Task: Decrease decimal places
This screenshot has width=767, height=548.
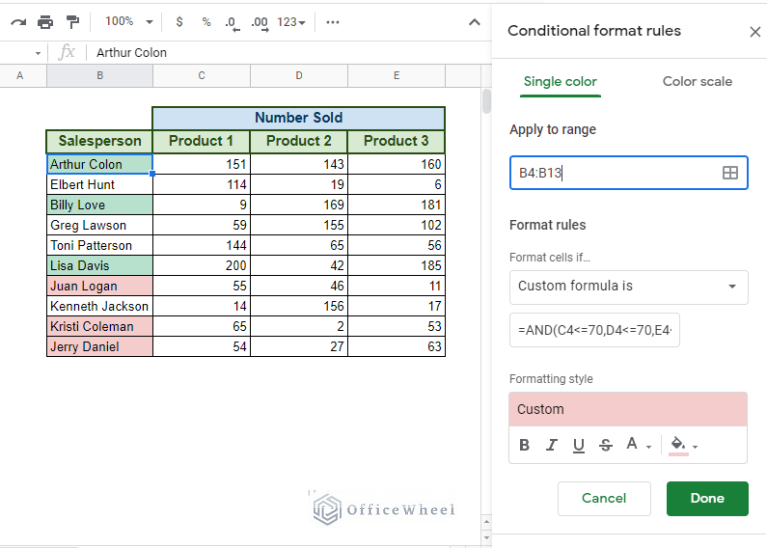Action: click(232, 21)
